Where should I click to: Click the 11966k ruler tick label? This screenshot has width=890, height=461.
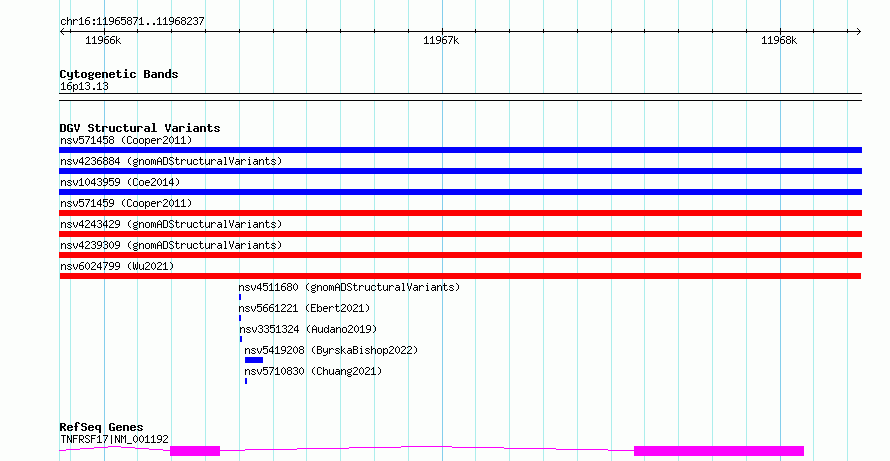(103, 40)
